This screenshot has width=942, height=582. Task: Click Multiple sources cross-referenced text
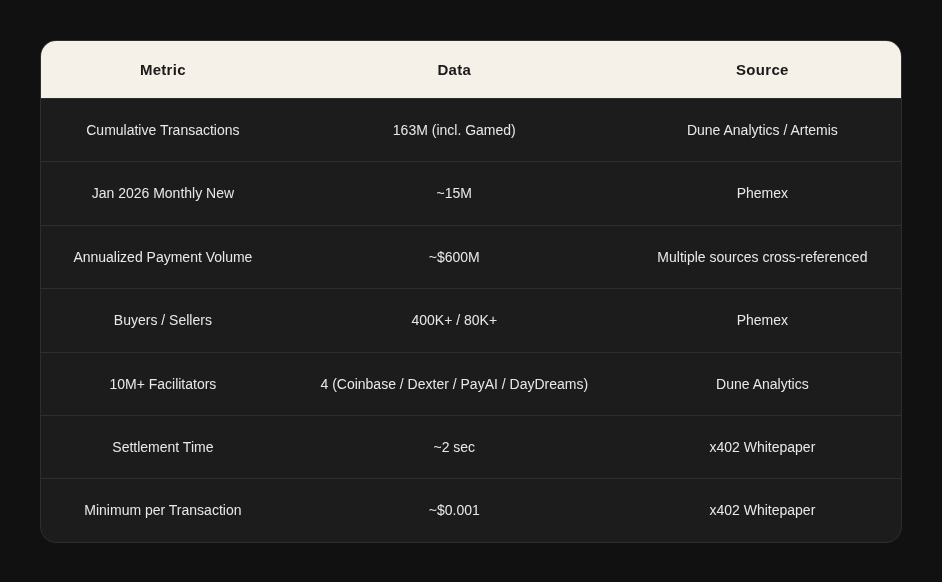[x=762, y=257]
